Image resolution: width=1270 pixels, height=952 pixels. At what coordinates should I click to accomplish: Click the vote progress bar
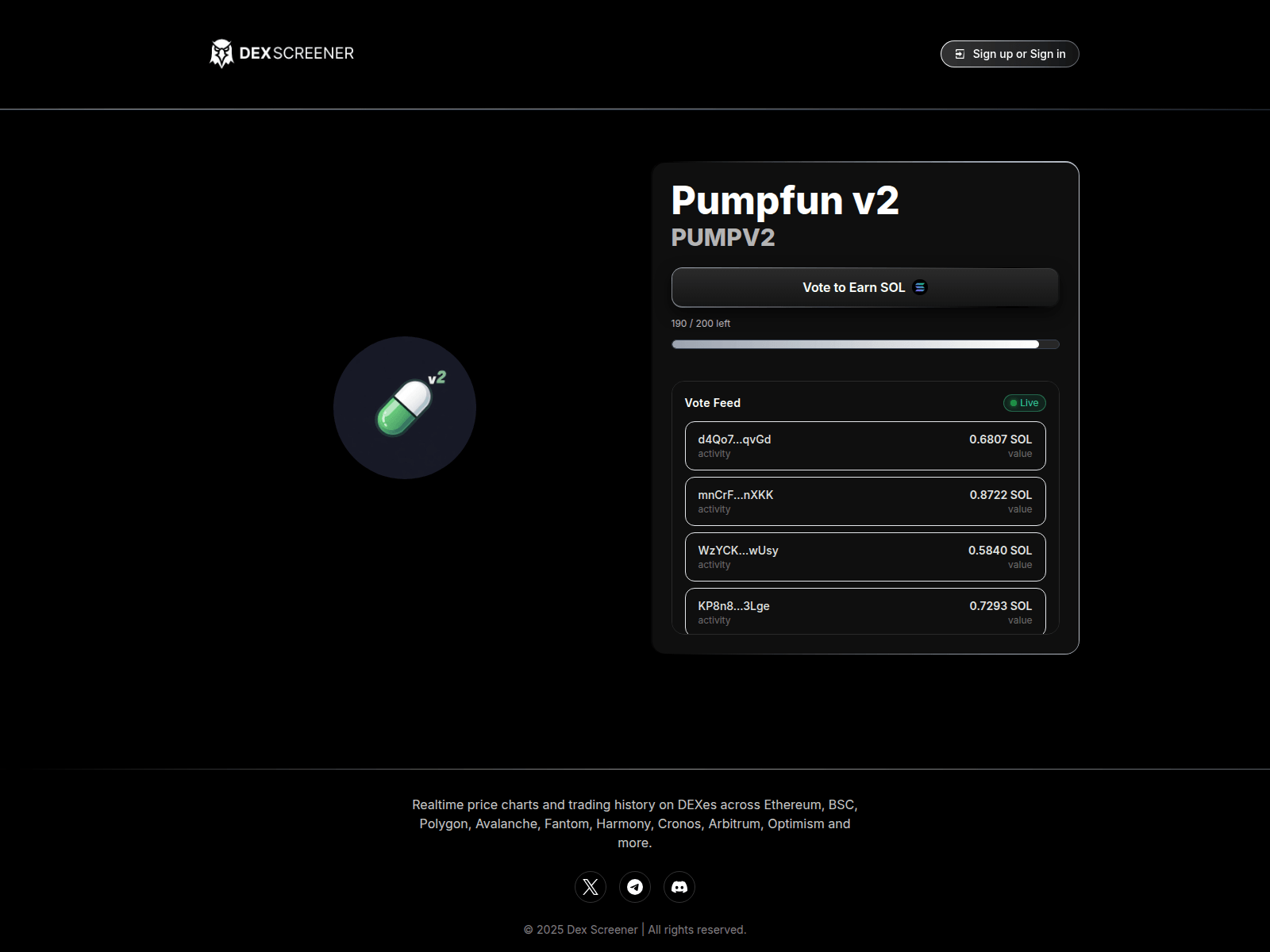(865, 344)
